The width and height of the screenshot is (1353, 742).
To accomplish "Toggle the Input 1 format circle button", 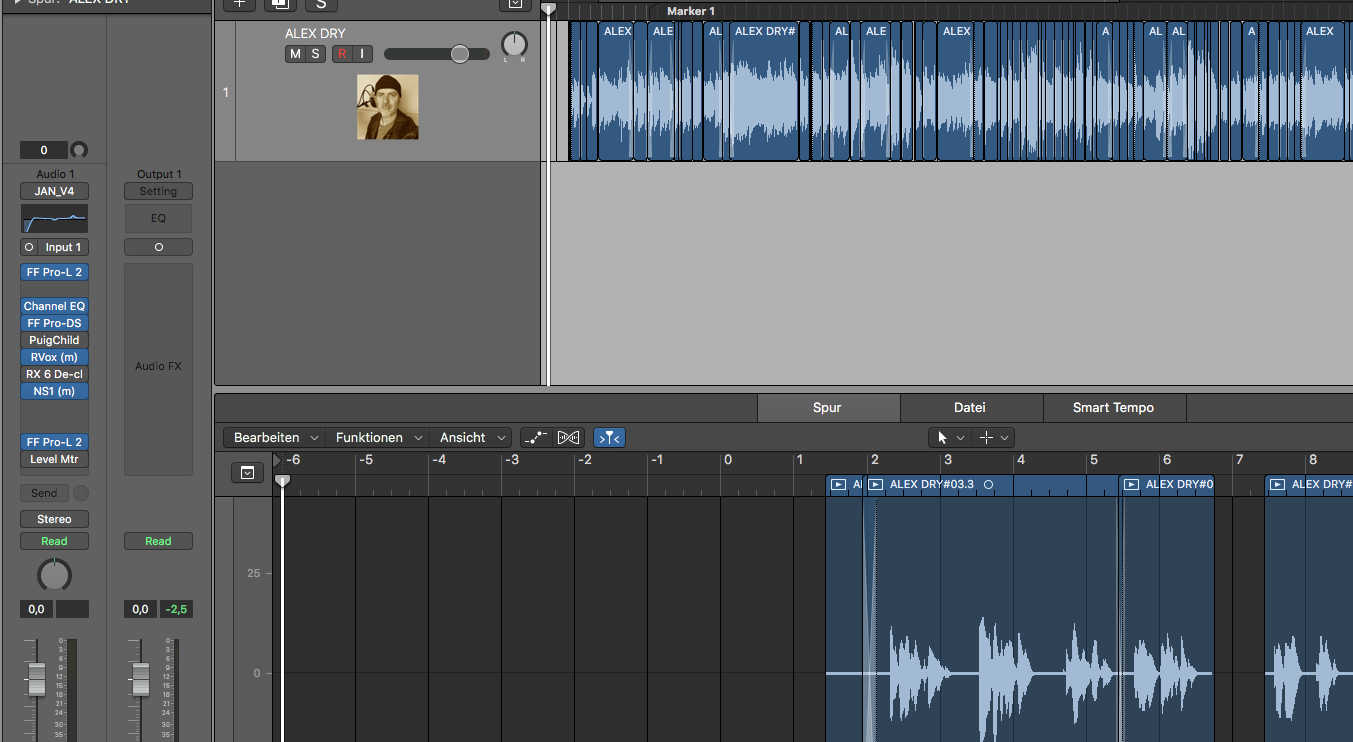I will tap(28, 247).
